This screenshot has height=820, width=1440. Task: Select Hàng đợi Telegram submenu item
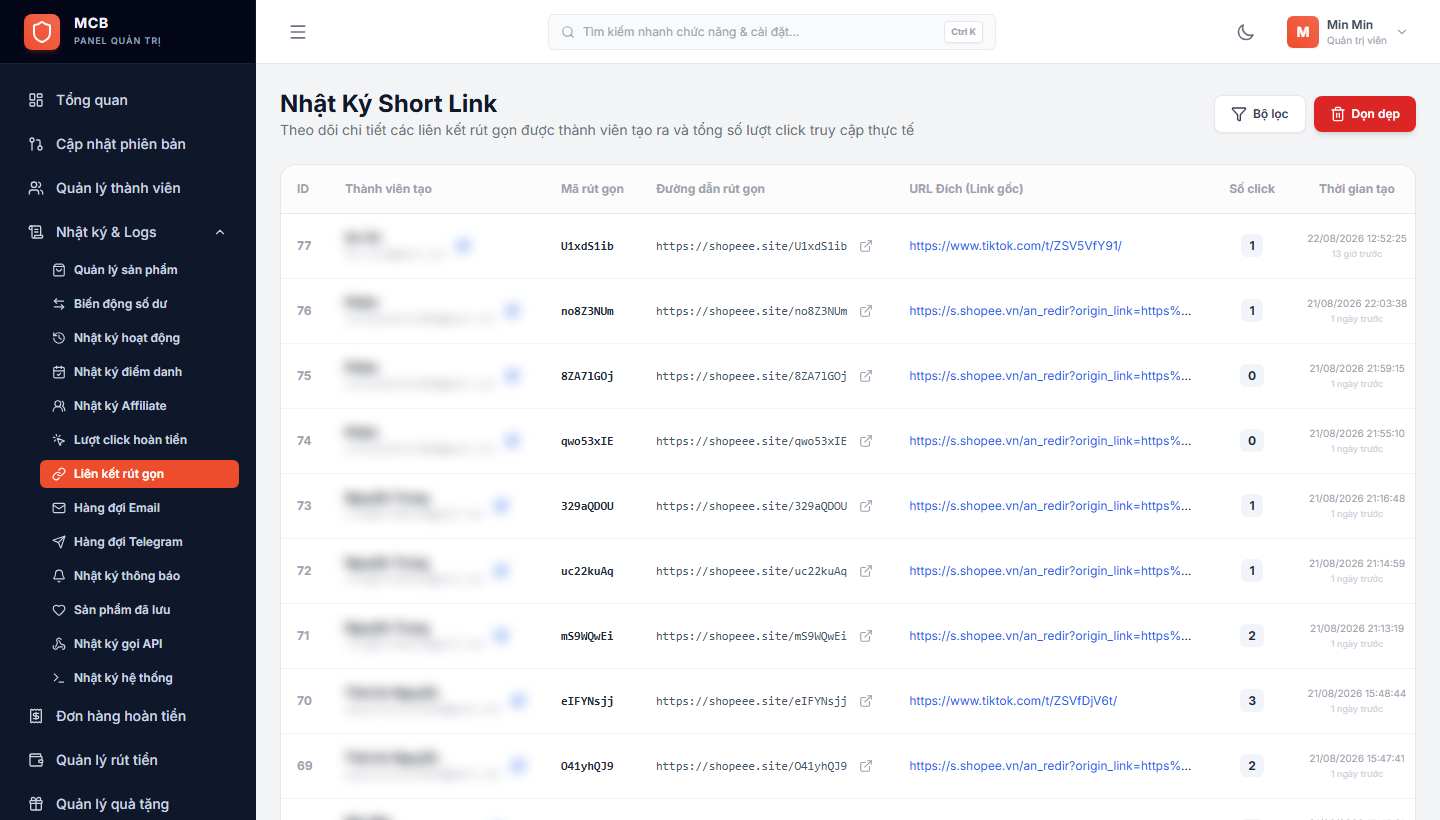tap(139, 542)
